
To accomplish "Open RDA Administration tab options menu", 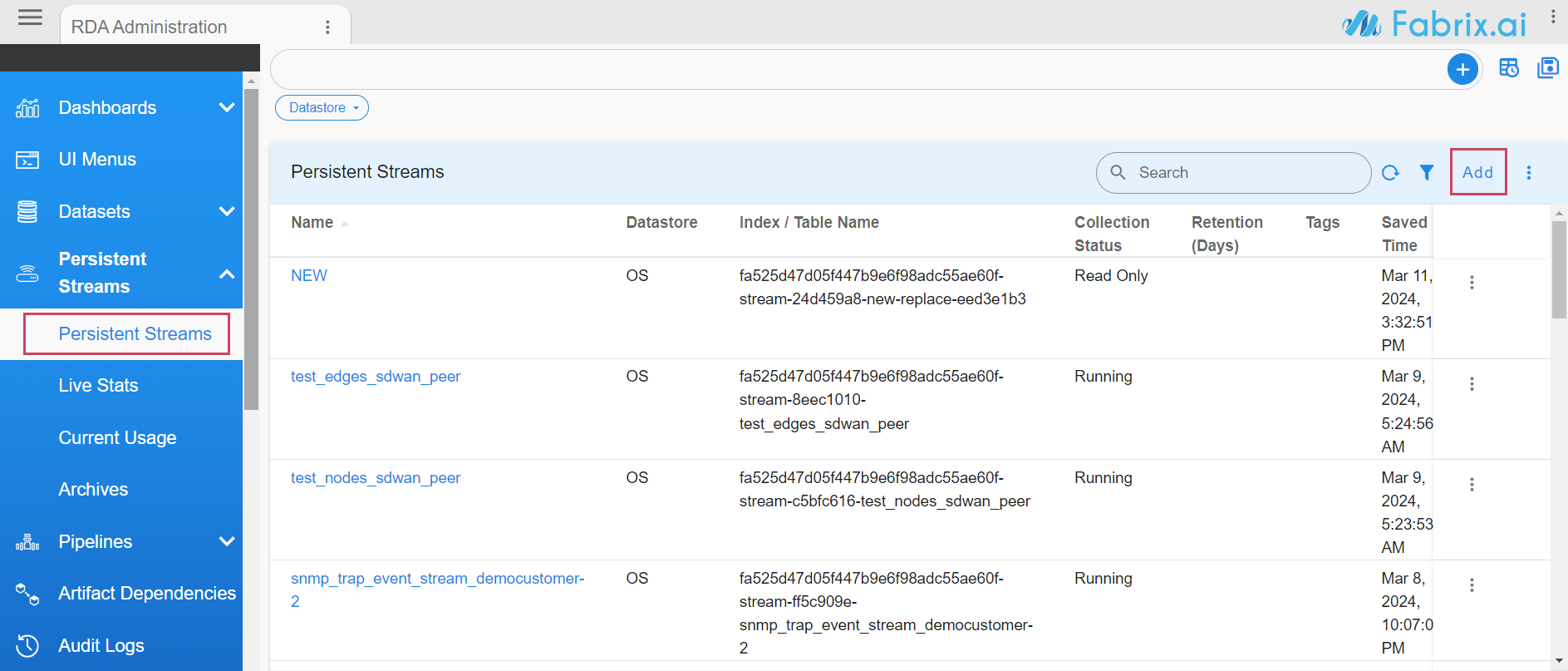I will (x=327, y=27).
